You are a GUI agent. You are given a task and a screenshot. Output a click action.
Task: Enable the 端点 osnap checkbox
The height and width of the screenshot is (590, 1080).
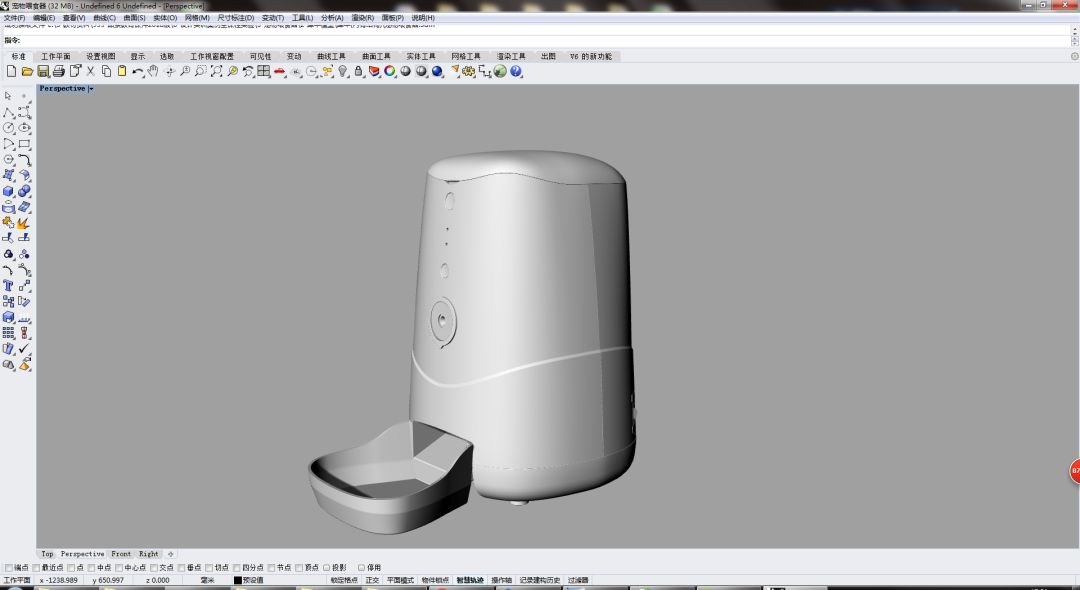tap(8, 568)
